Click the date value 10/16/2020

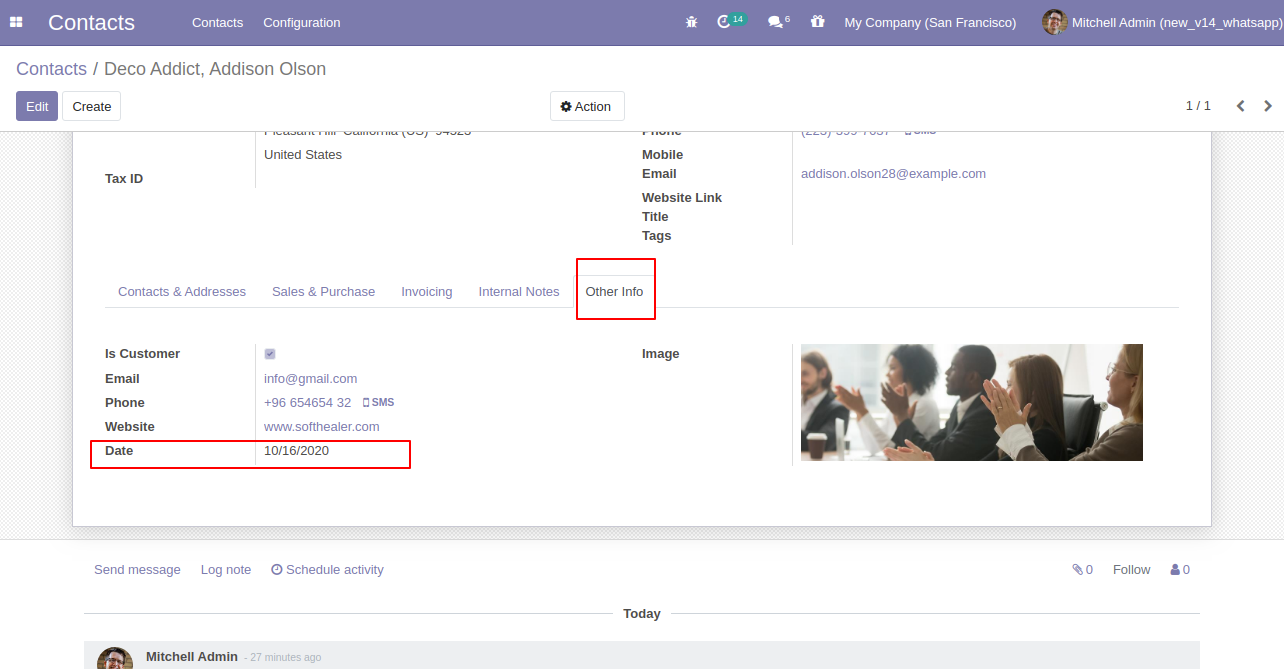[x=297, y=451]
